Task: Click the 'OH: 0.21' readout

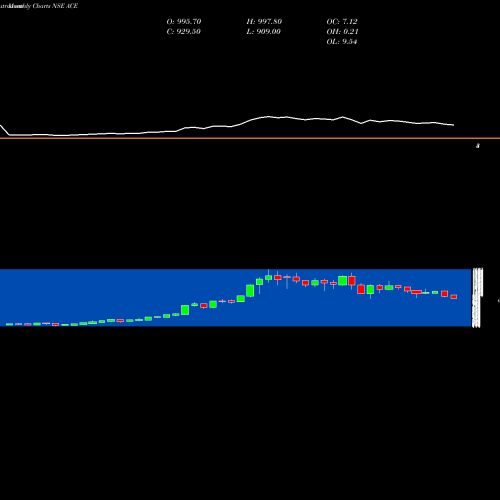Action: (x=342, y=32)
